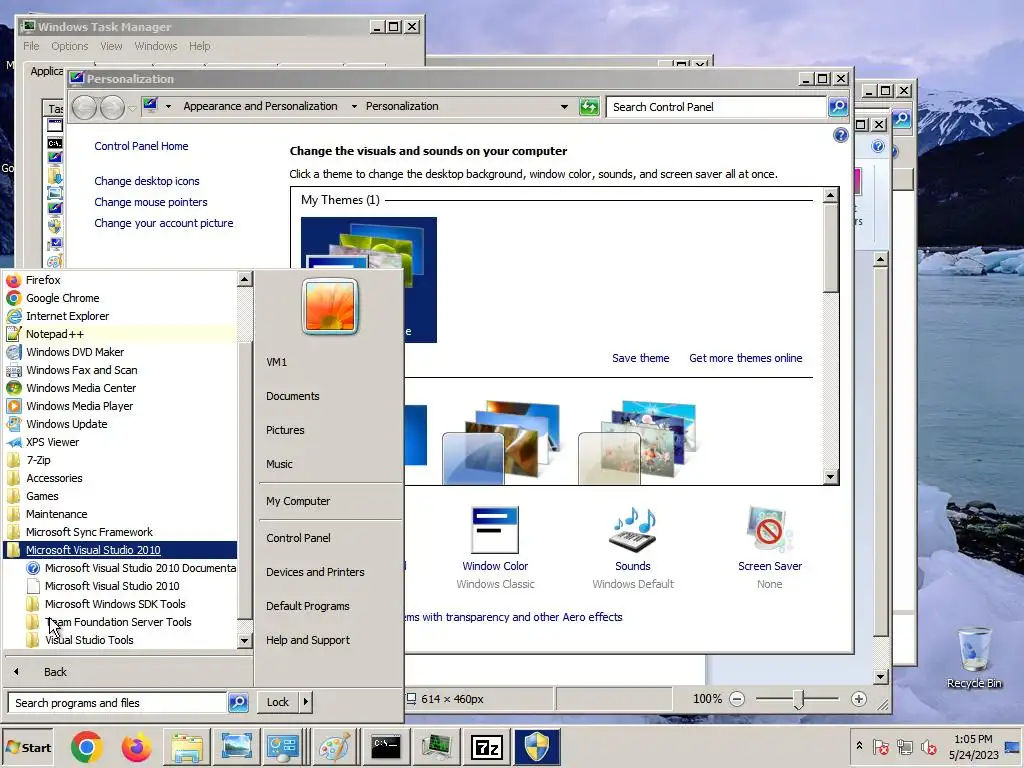Open Change mouse pointers link

150,202
